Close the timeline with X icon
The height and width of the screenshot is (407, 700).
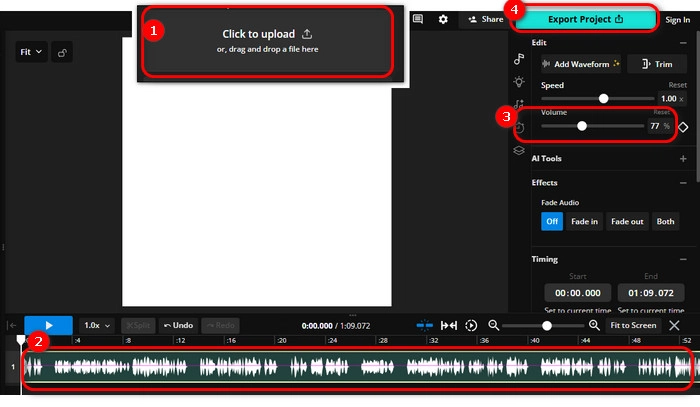pyautogui.click(x=674, y=325)
